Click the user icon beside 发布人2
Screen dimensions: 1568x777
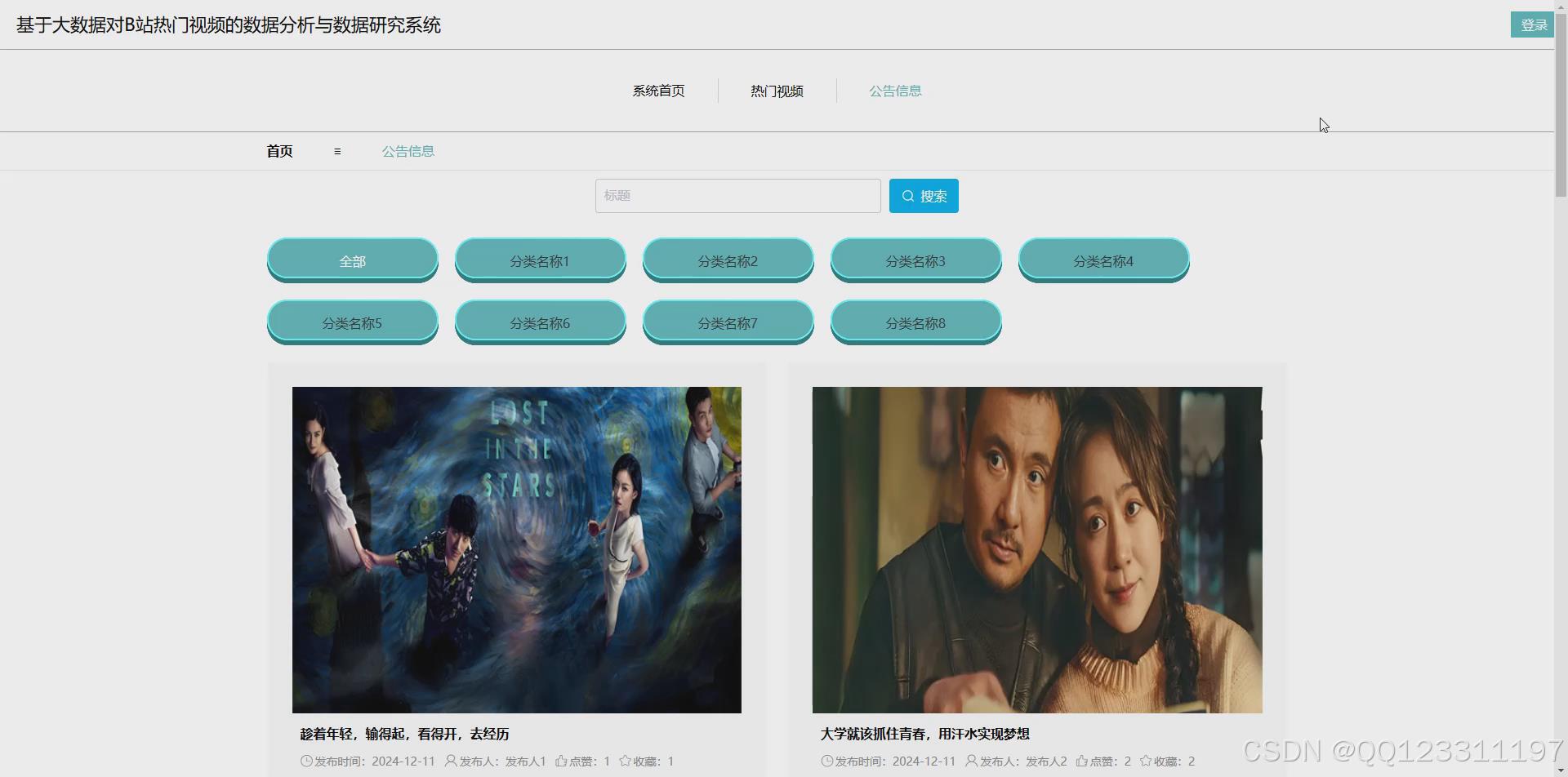point(971,761)
